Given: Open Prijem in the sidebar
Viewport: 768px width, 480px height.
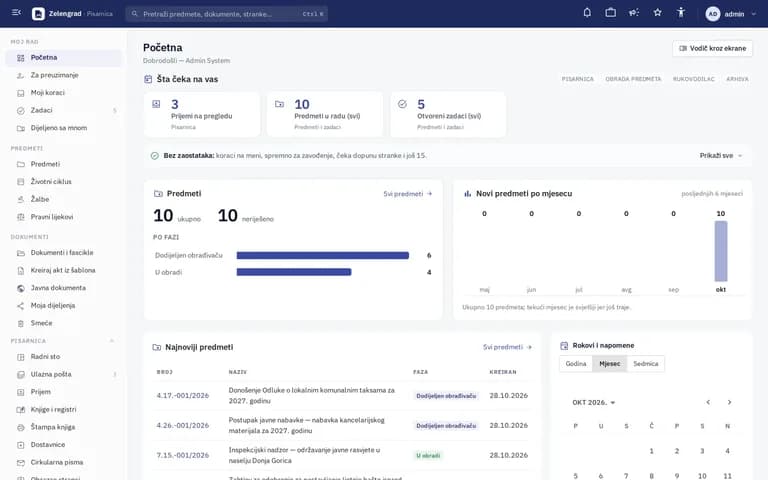Looking at the screenshot, I should click(x=64, y=392).
